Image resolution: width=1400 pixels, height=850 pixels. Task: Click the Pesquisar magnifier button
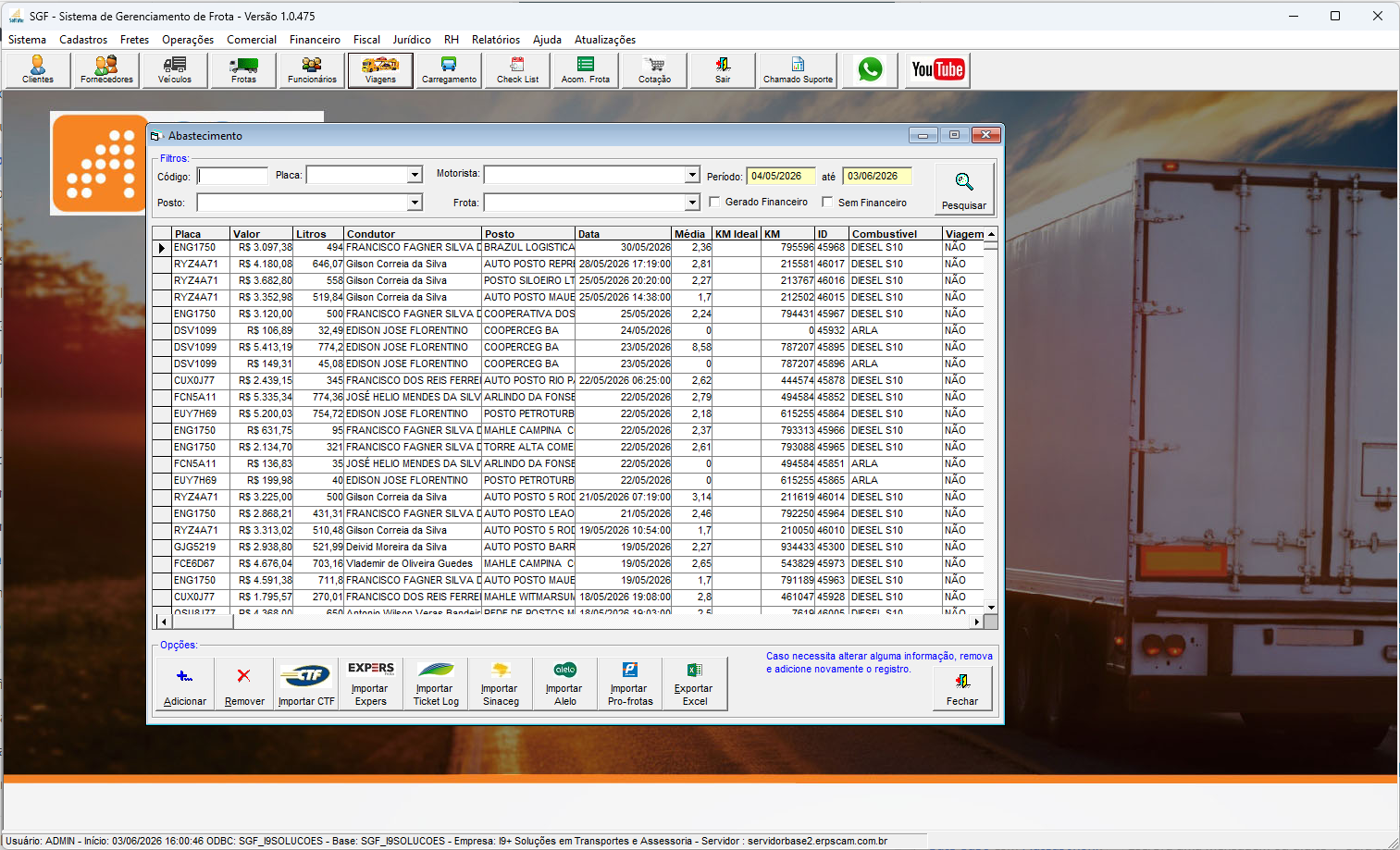pos(964,189)
